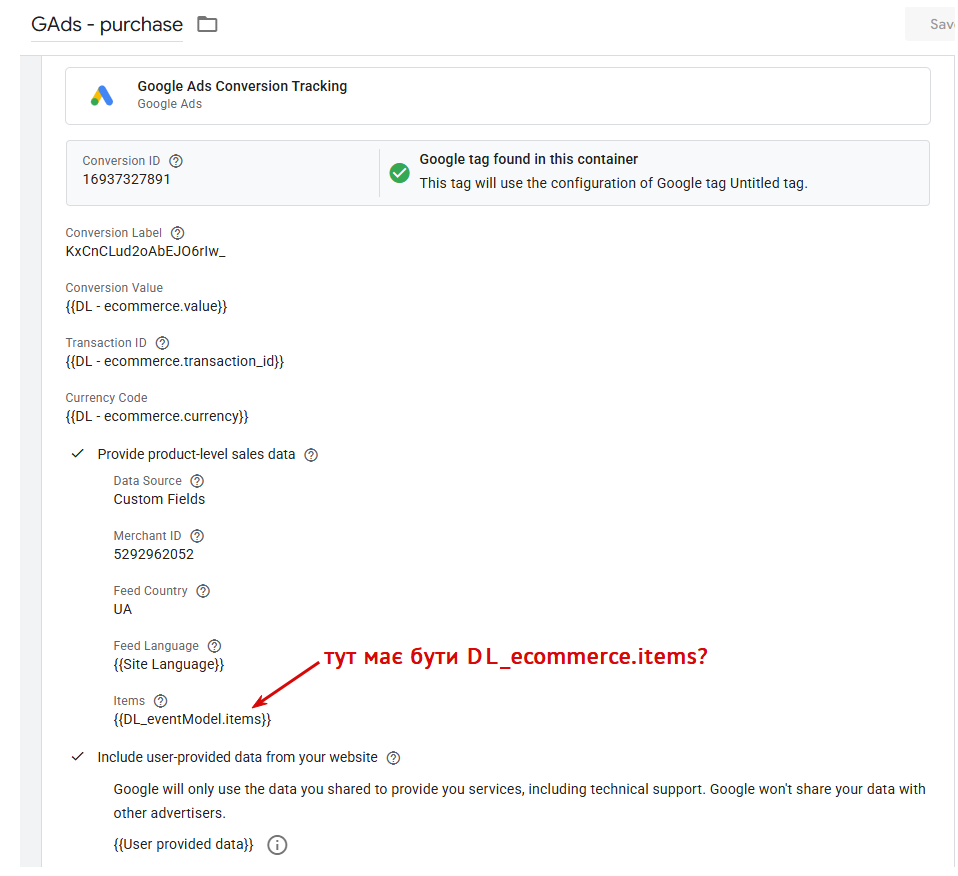Click {{User provided data}} variable

tap(183, 845)
